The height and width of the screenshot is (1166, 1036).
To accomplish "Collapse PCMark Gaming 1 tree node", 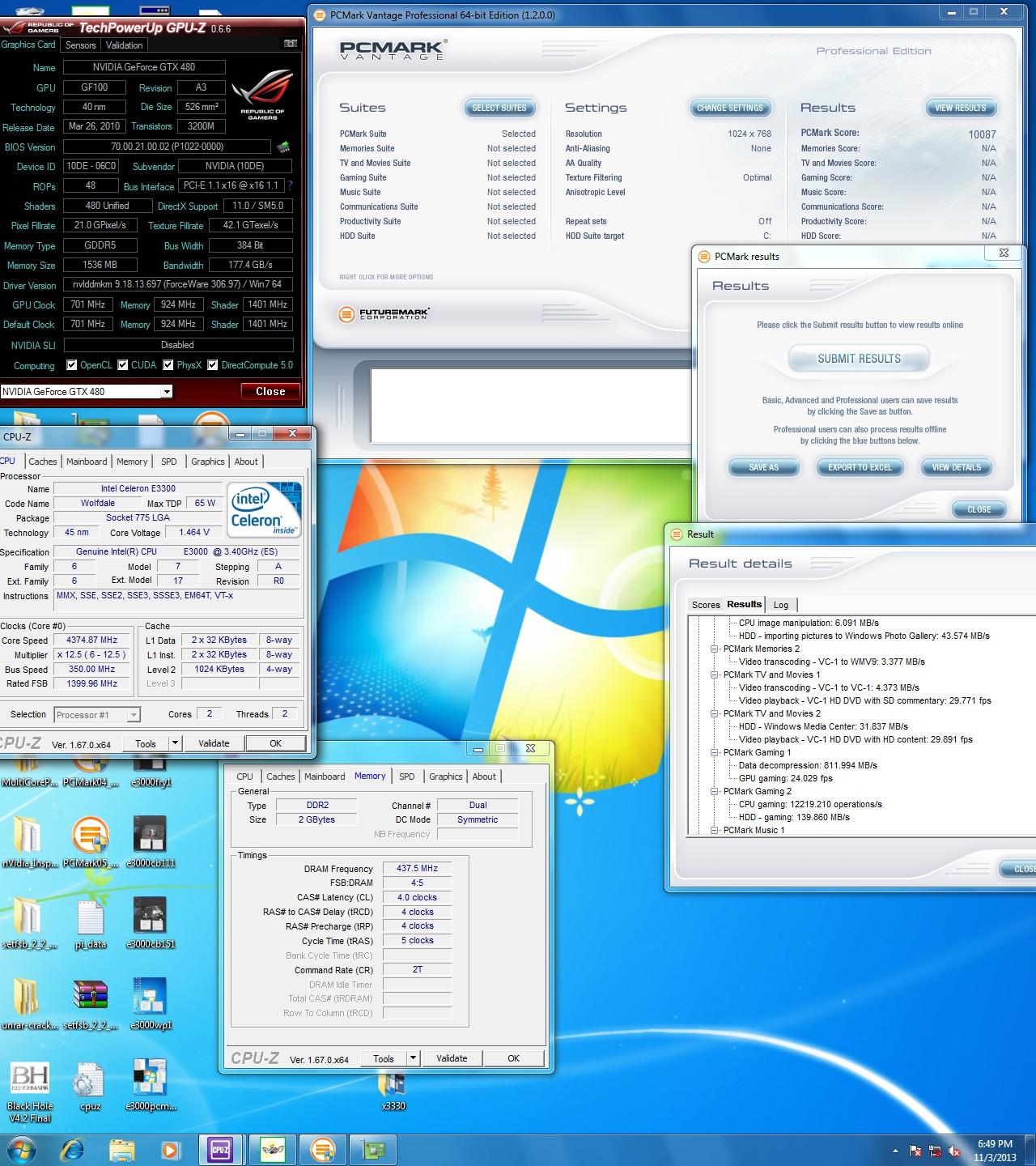I will pos(715,752).
